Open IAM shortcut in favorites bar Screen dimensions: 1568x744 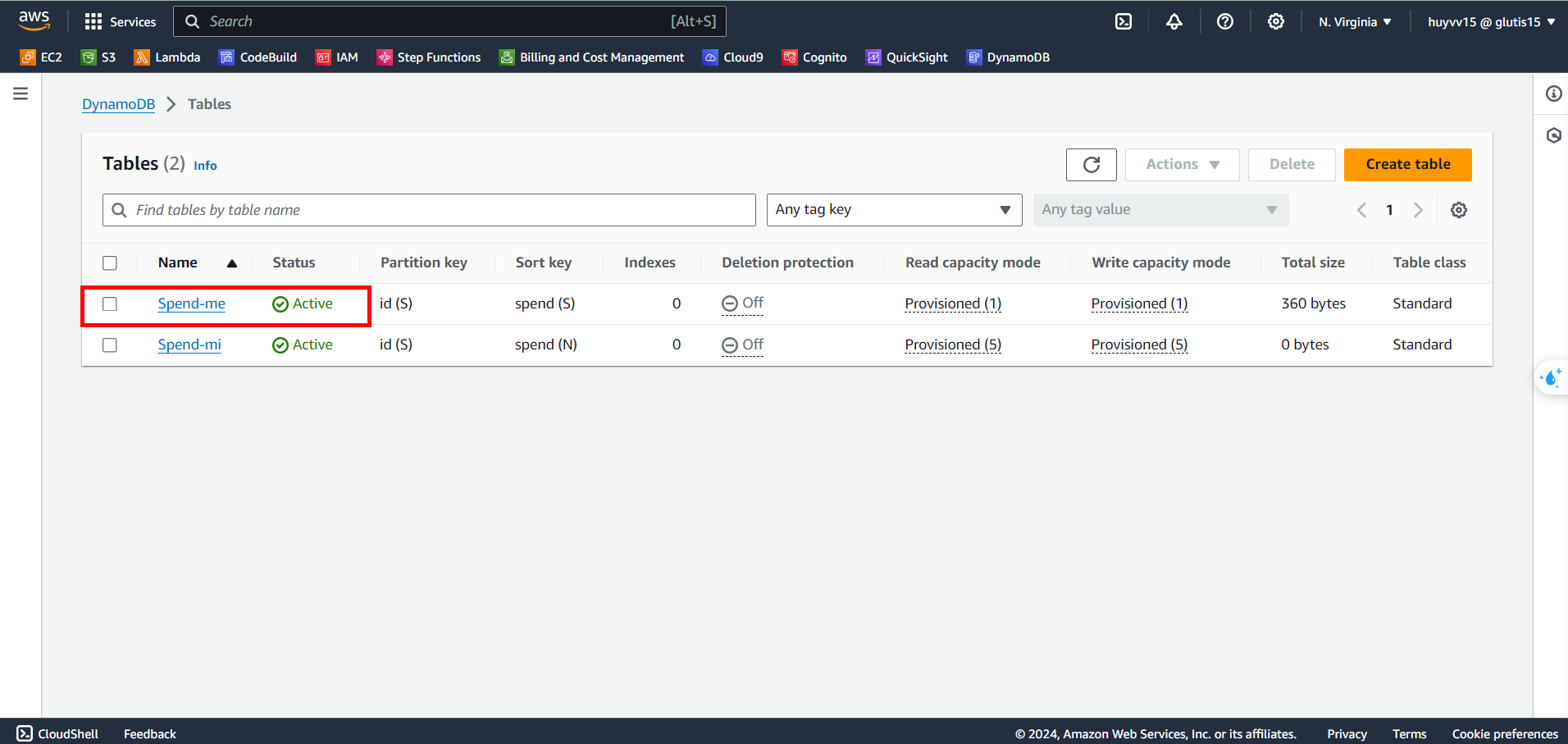tap(337, 57)
